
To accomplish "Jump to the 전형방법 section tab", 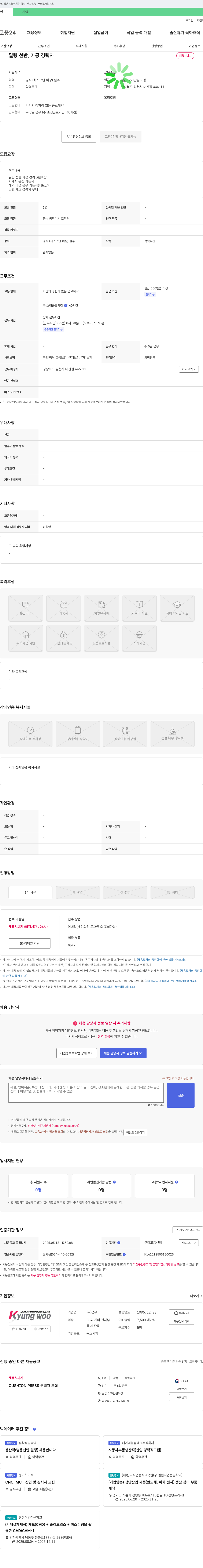I will [157, 46].
